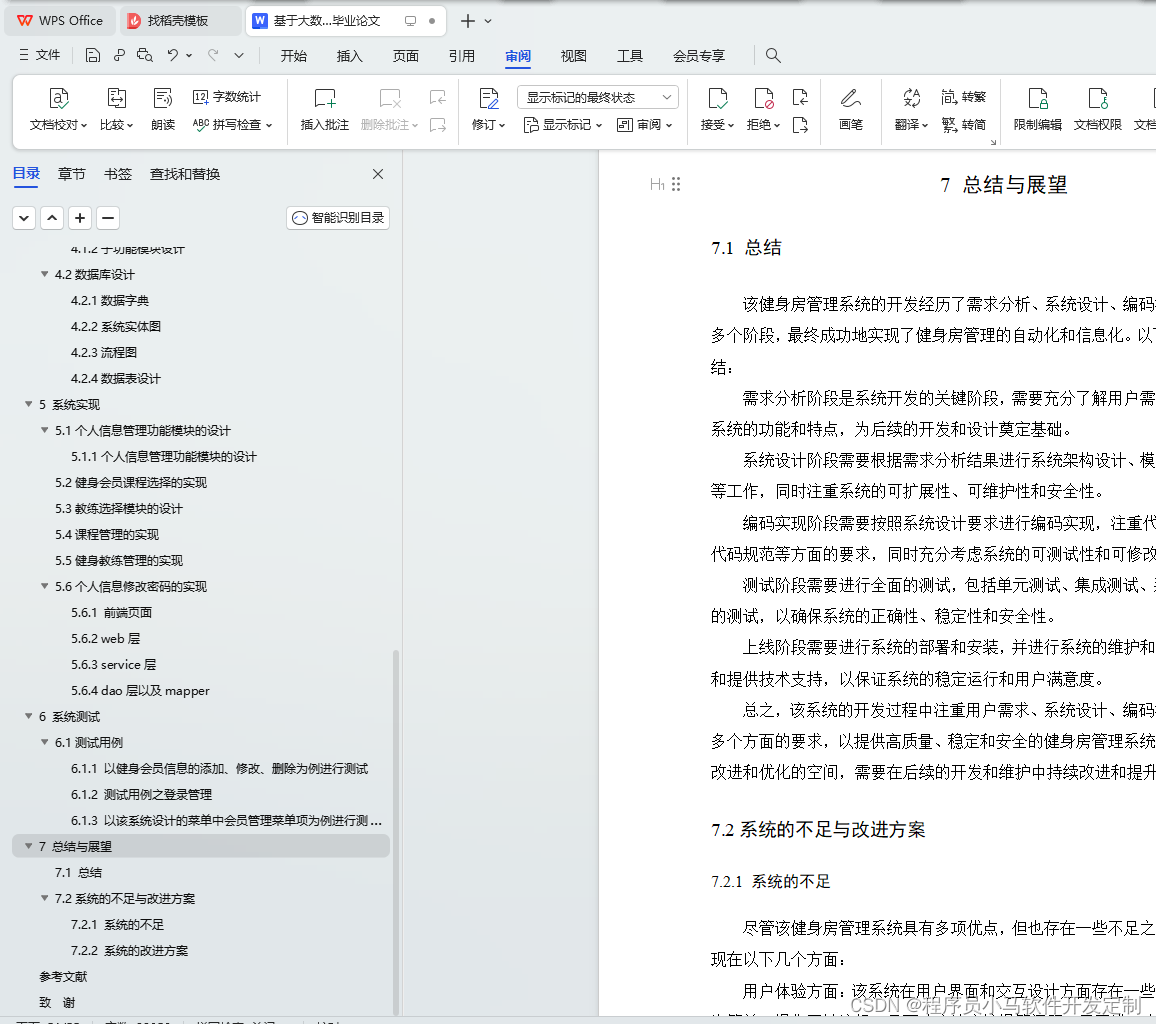Click the heading drag handle beside title

click(x=676, y=184)
